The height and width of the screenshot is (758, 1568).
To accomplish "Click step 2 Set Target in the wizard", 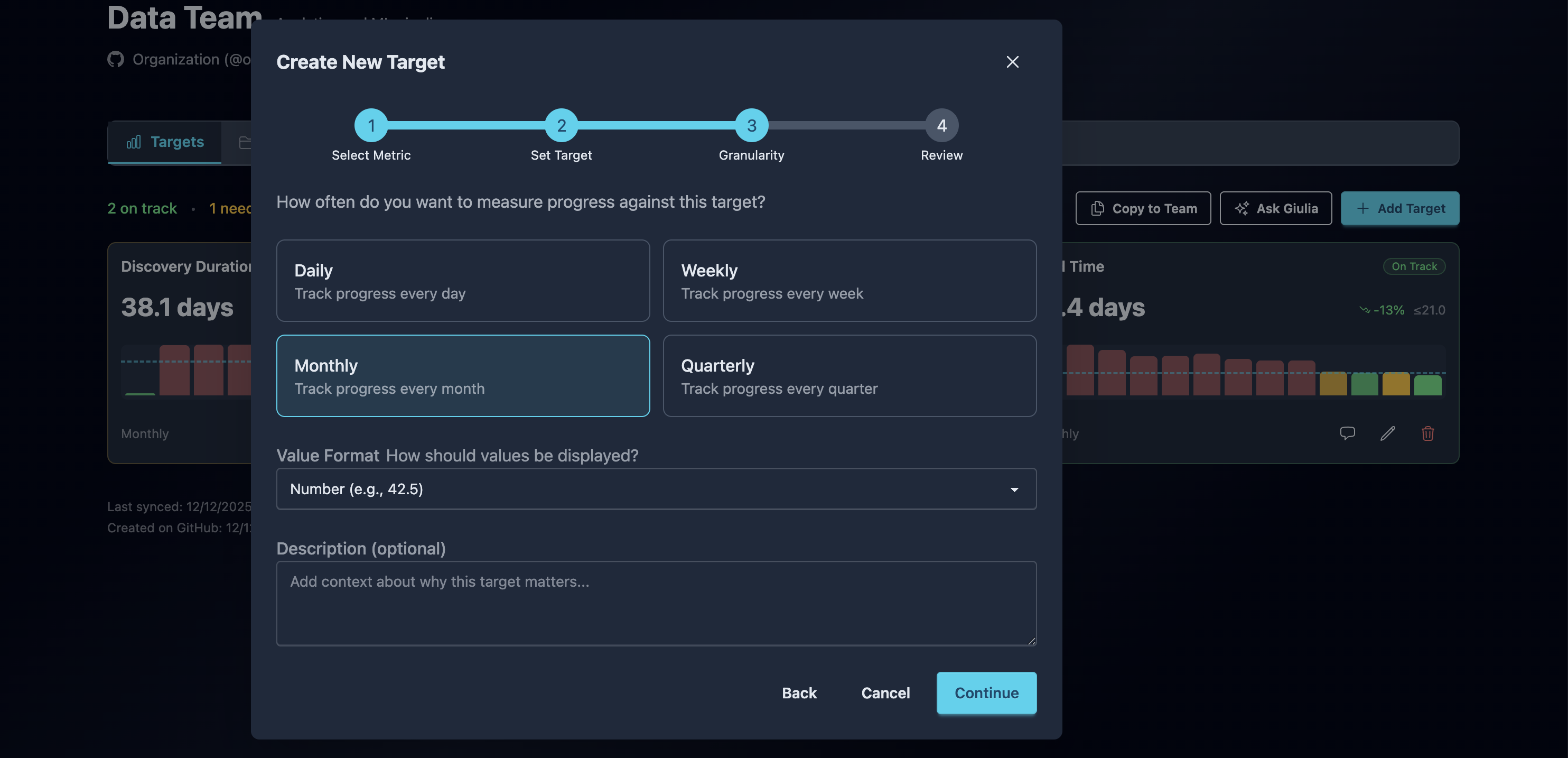I will 561,125.
